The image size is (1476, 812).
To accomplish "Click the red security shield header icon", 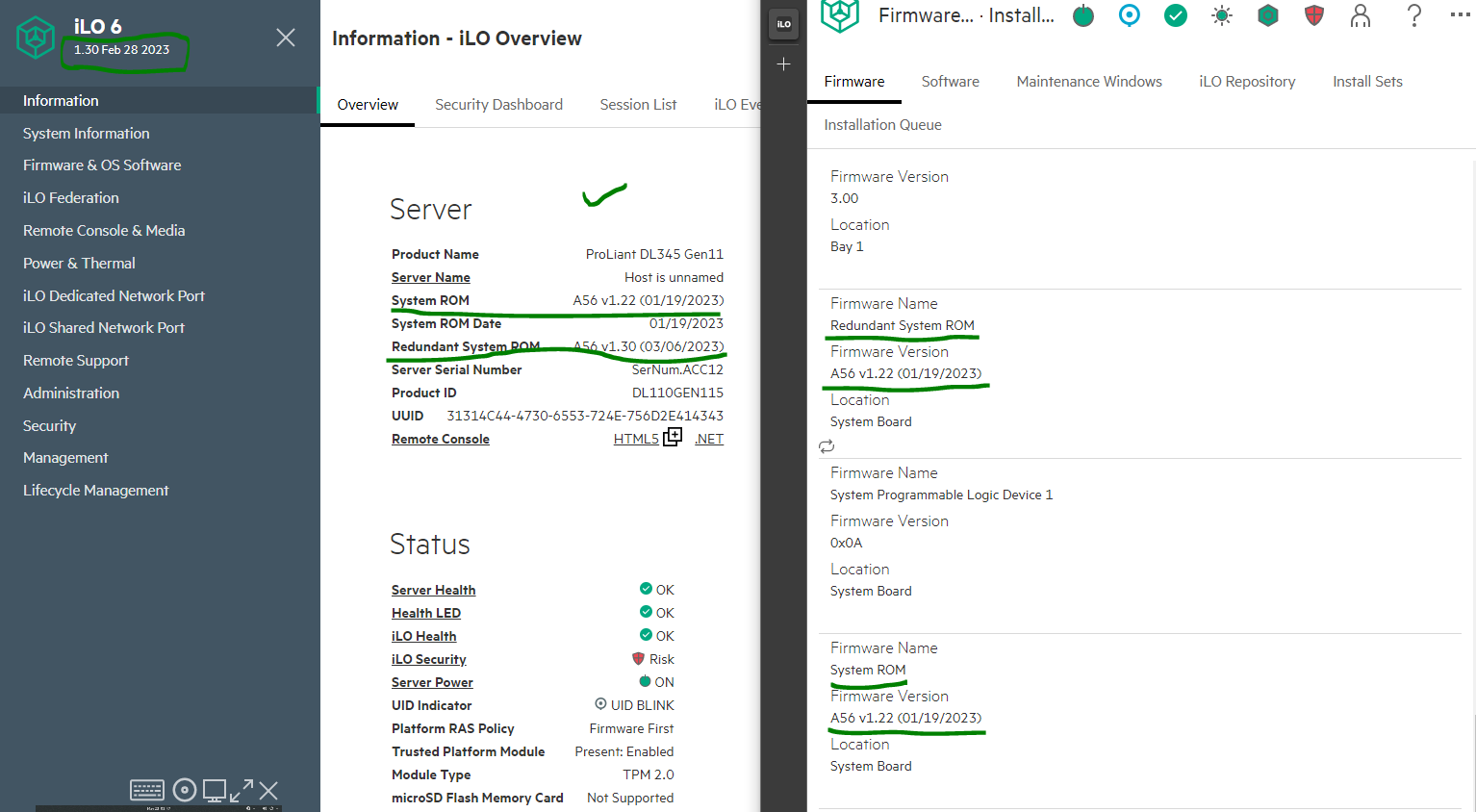I will click(1314, 15).
